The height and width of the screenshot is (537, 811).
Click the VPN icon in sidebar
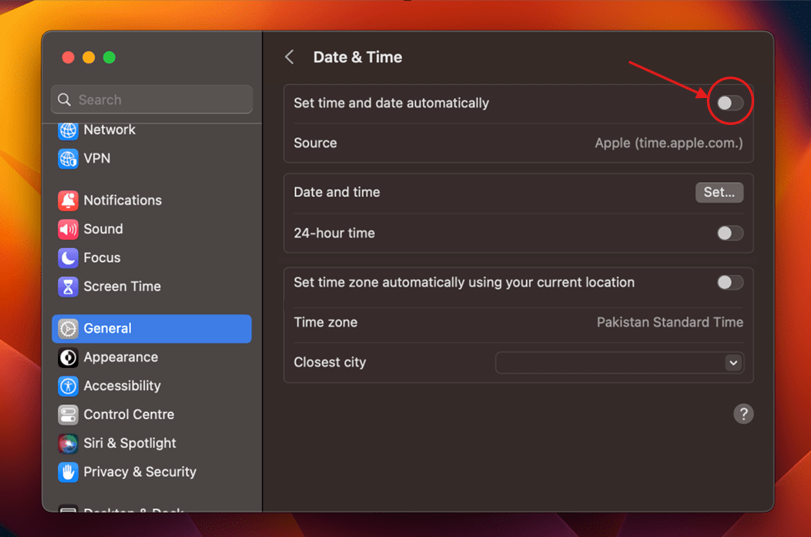pos(68,159)
